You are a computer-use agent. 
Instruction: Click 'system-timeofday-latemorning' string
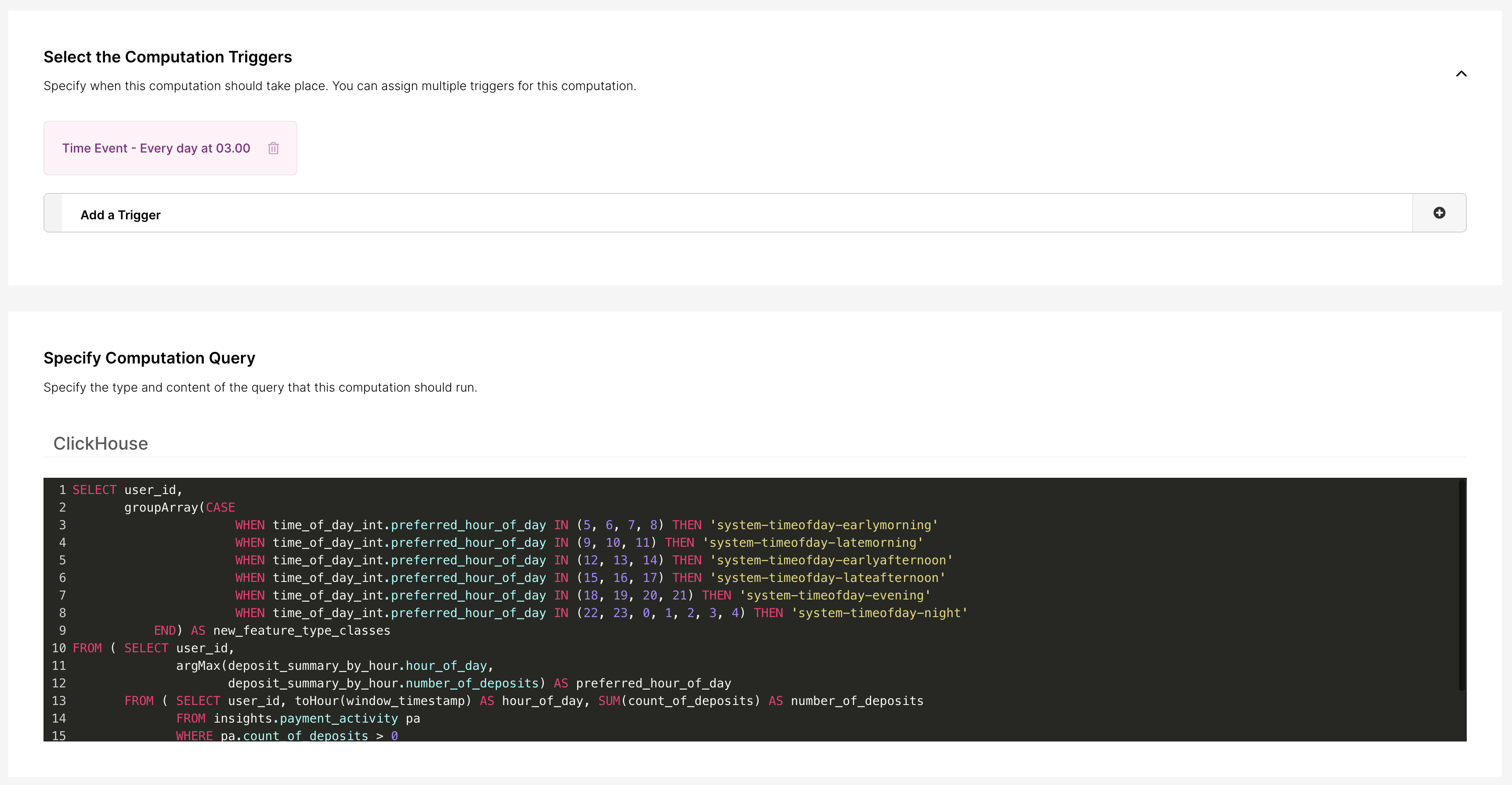[x=813, y=542]
